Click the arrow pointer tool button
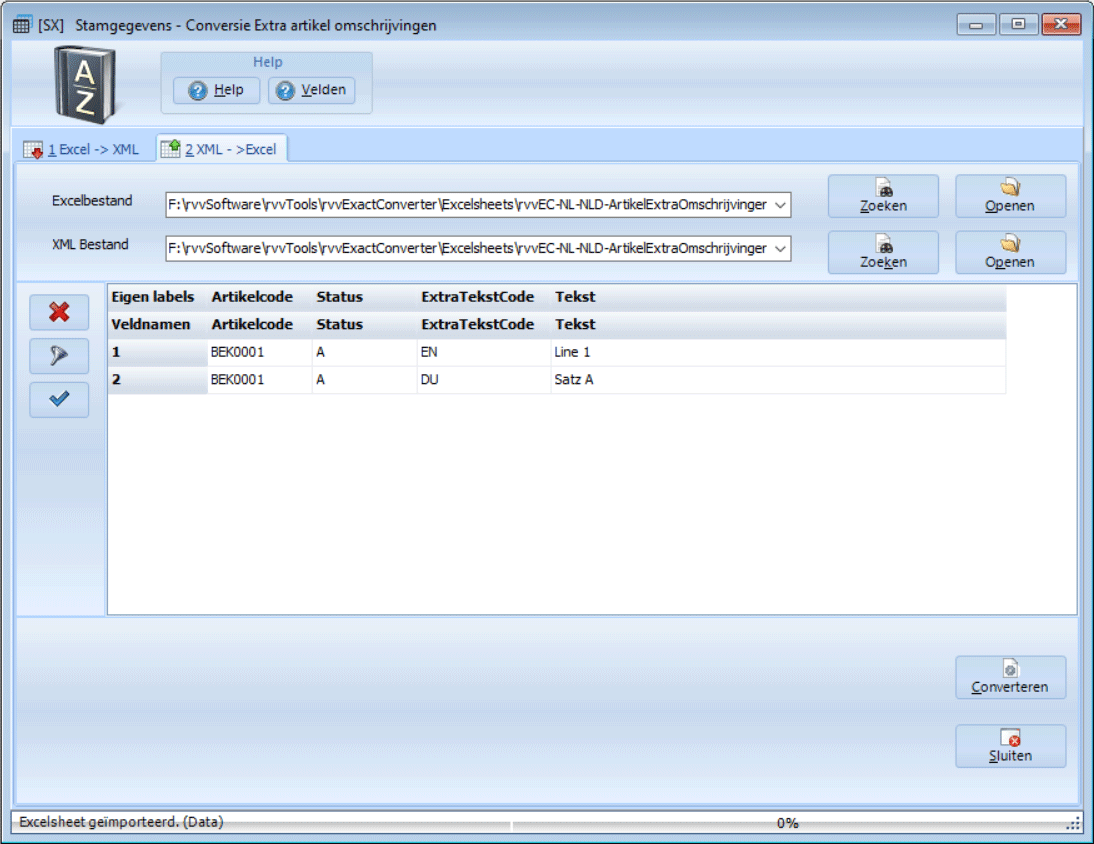This screenshot has width=1094, height=844. pyautogui.click(x=59, y=356)
